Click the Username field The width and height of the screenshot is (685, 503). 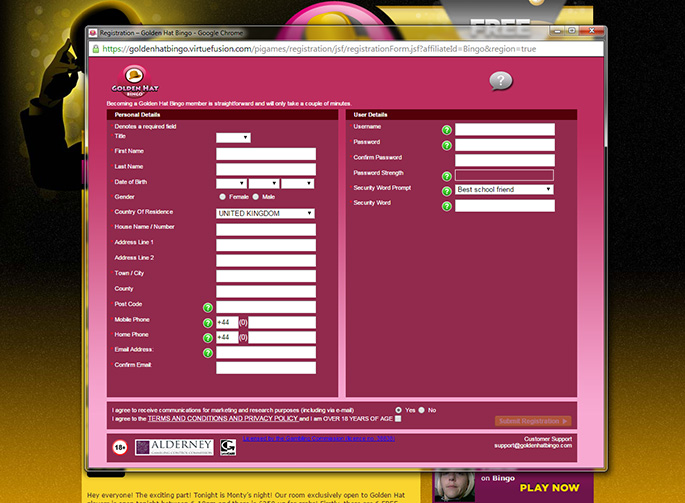tap(505, 129)
